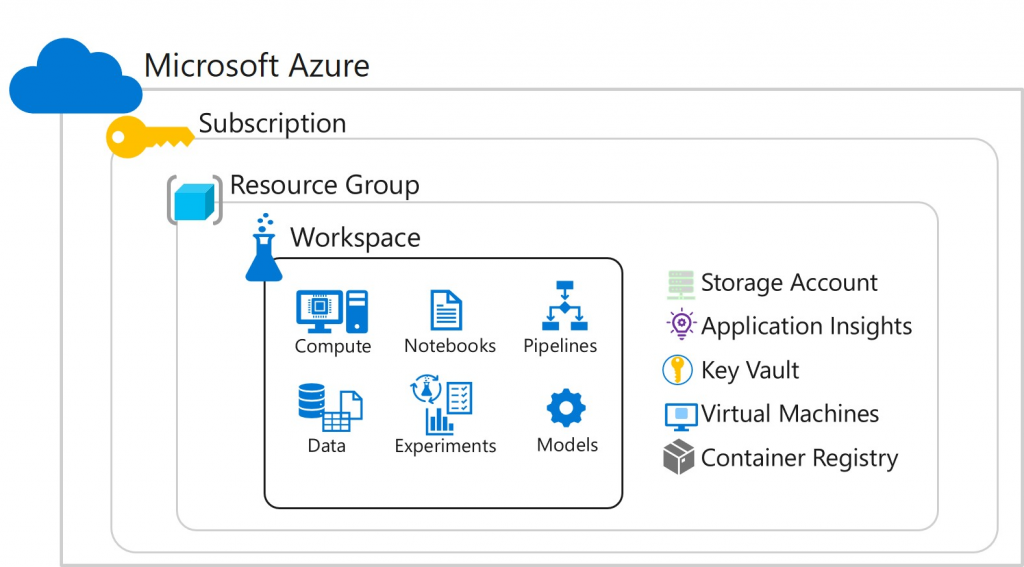Click the Experiments chart icon

(x=443, y=405)
